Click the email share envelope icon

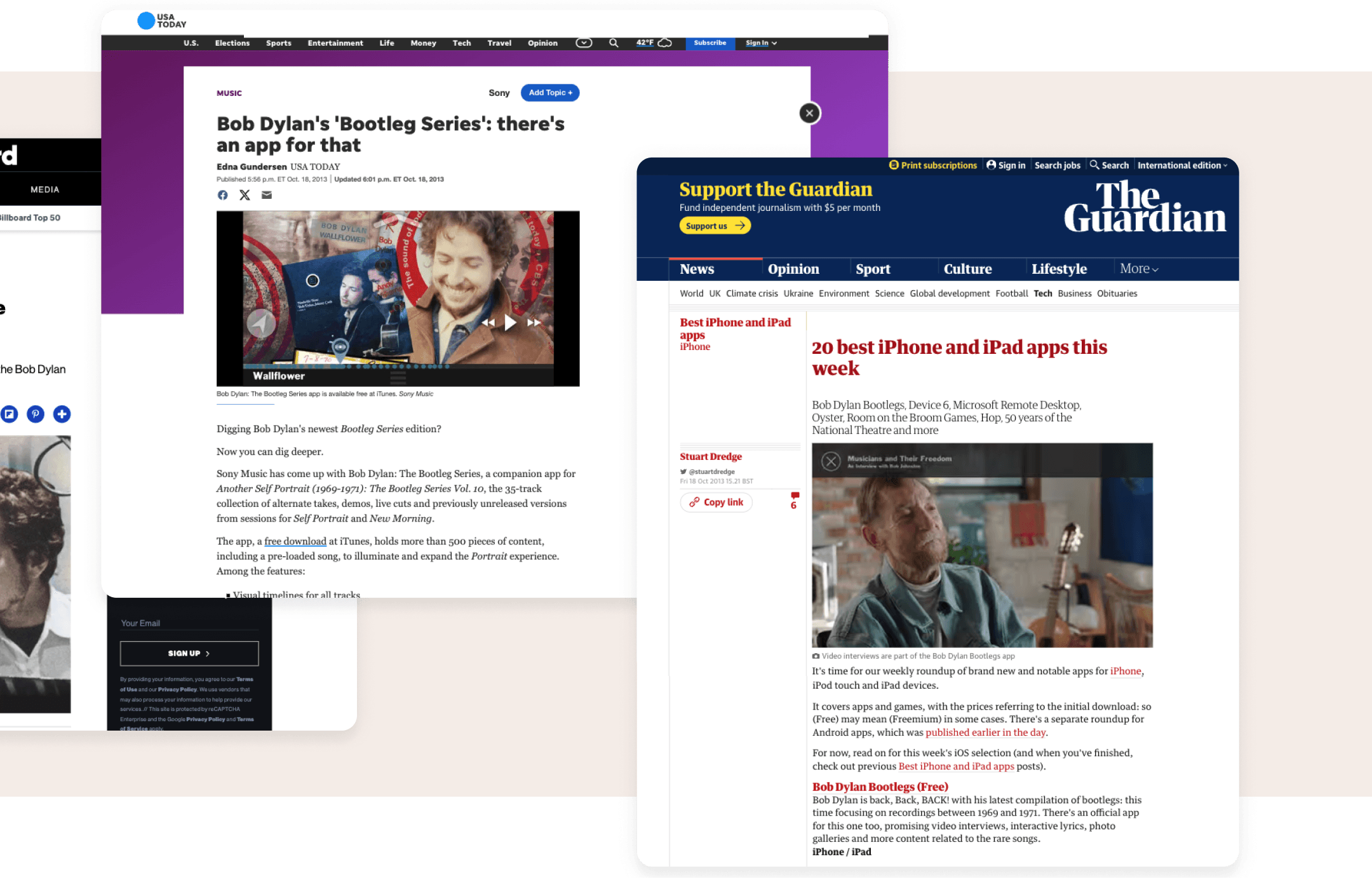(267, 195)
